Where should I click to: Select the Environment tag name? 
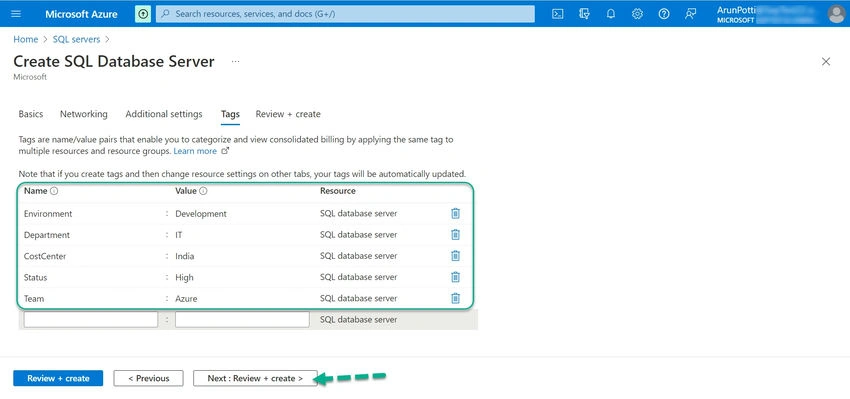coord(48,214)
